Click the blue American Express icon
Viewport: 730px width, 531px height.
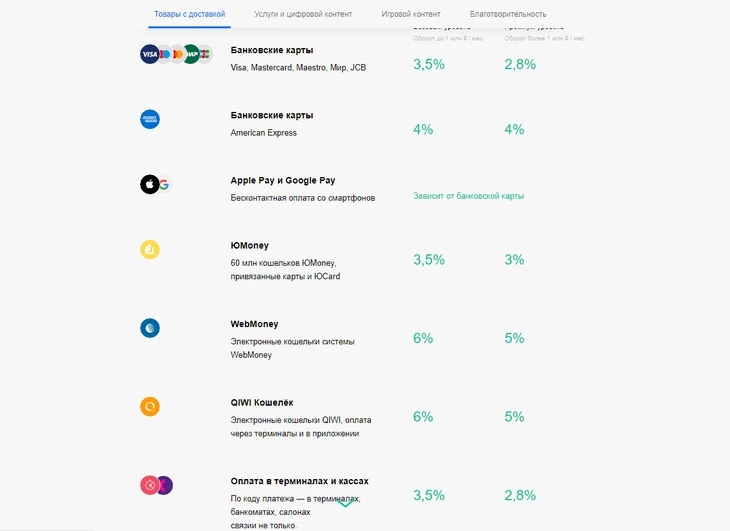point(150,119)
